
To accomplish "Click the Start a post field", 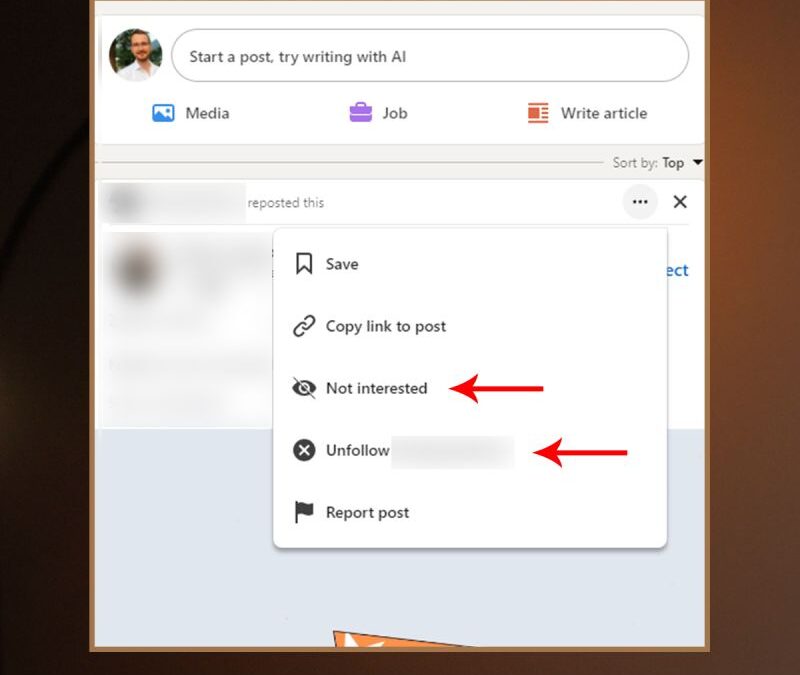I will [430, 56].
